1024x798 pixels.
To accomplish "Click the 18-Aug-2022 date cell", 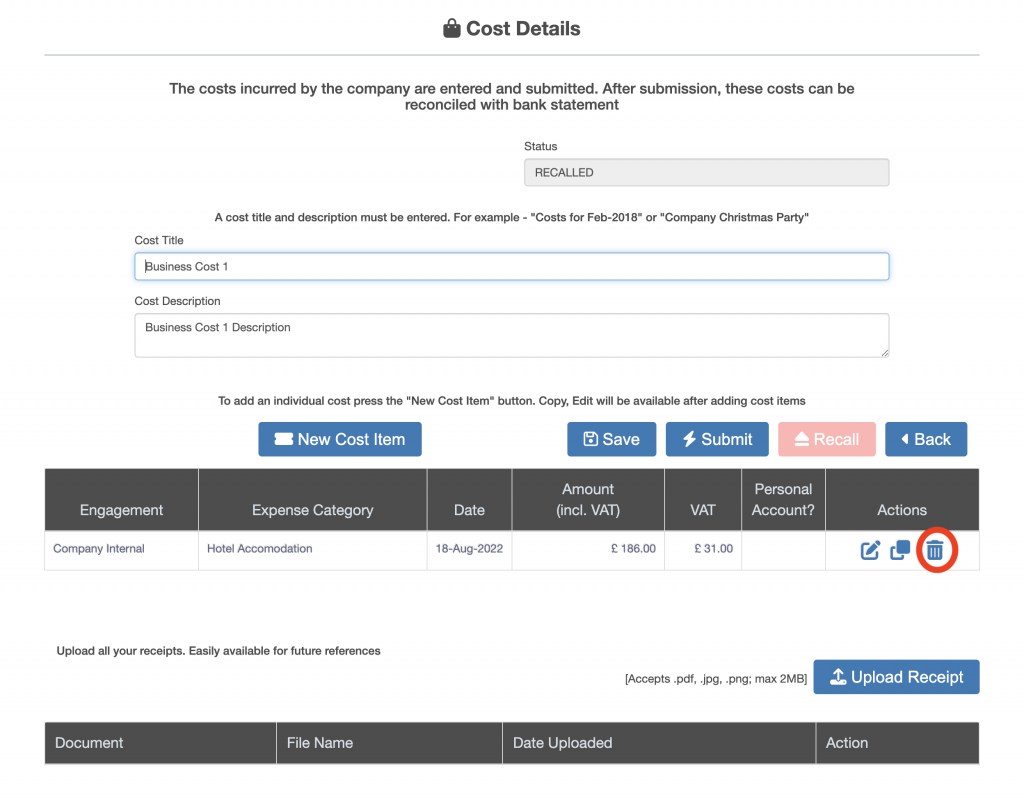I will (469, 549).
